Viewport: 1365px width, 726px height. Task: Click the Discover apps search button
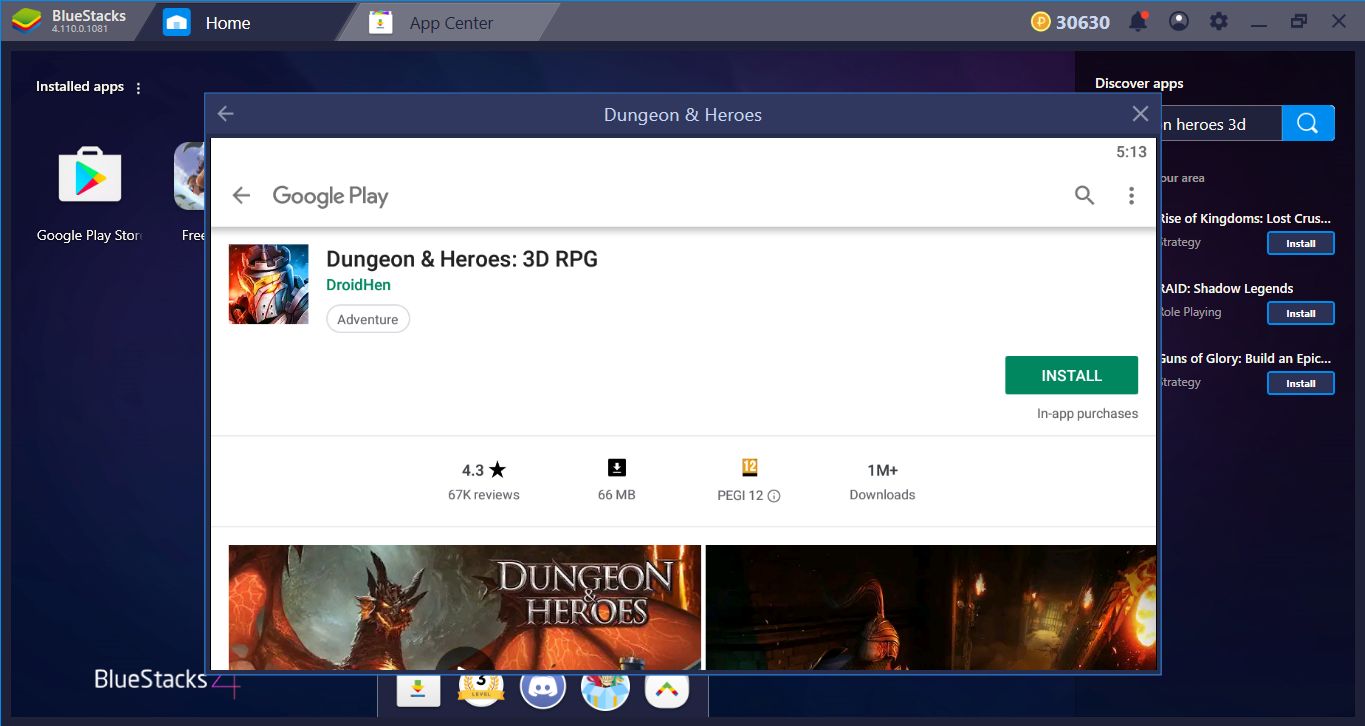coord(1308,123)
